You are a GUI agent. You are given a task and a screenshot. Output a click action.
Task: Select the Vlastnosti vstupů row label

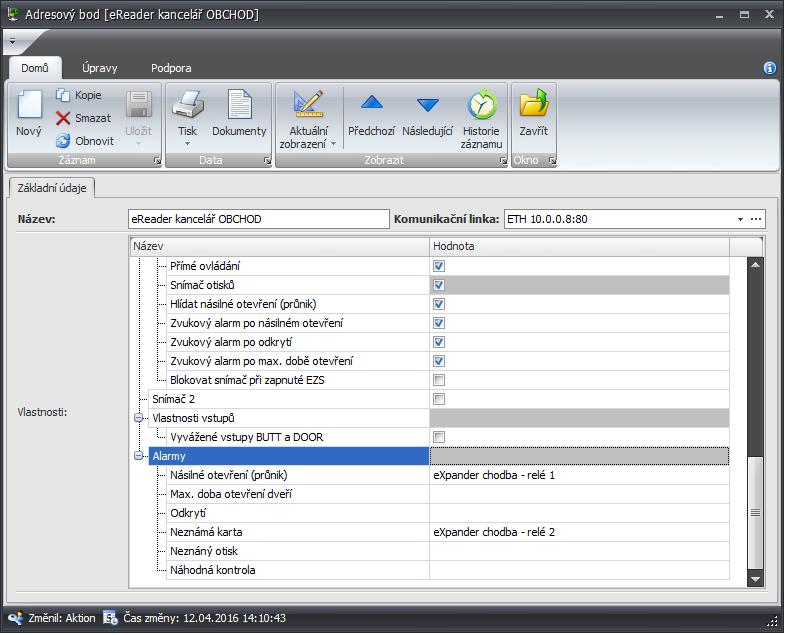click(x=193, y=418)
